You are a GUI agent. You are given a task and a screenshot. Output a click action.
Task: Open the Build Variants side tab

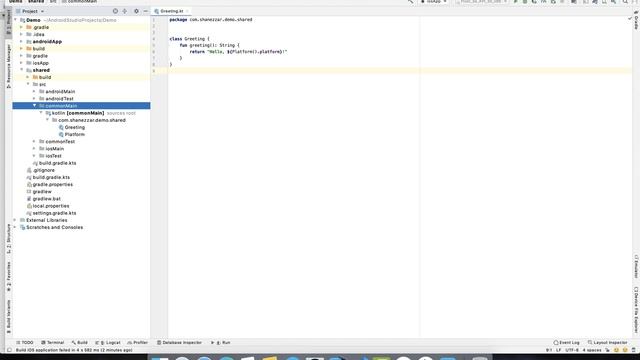(9, 316)
